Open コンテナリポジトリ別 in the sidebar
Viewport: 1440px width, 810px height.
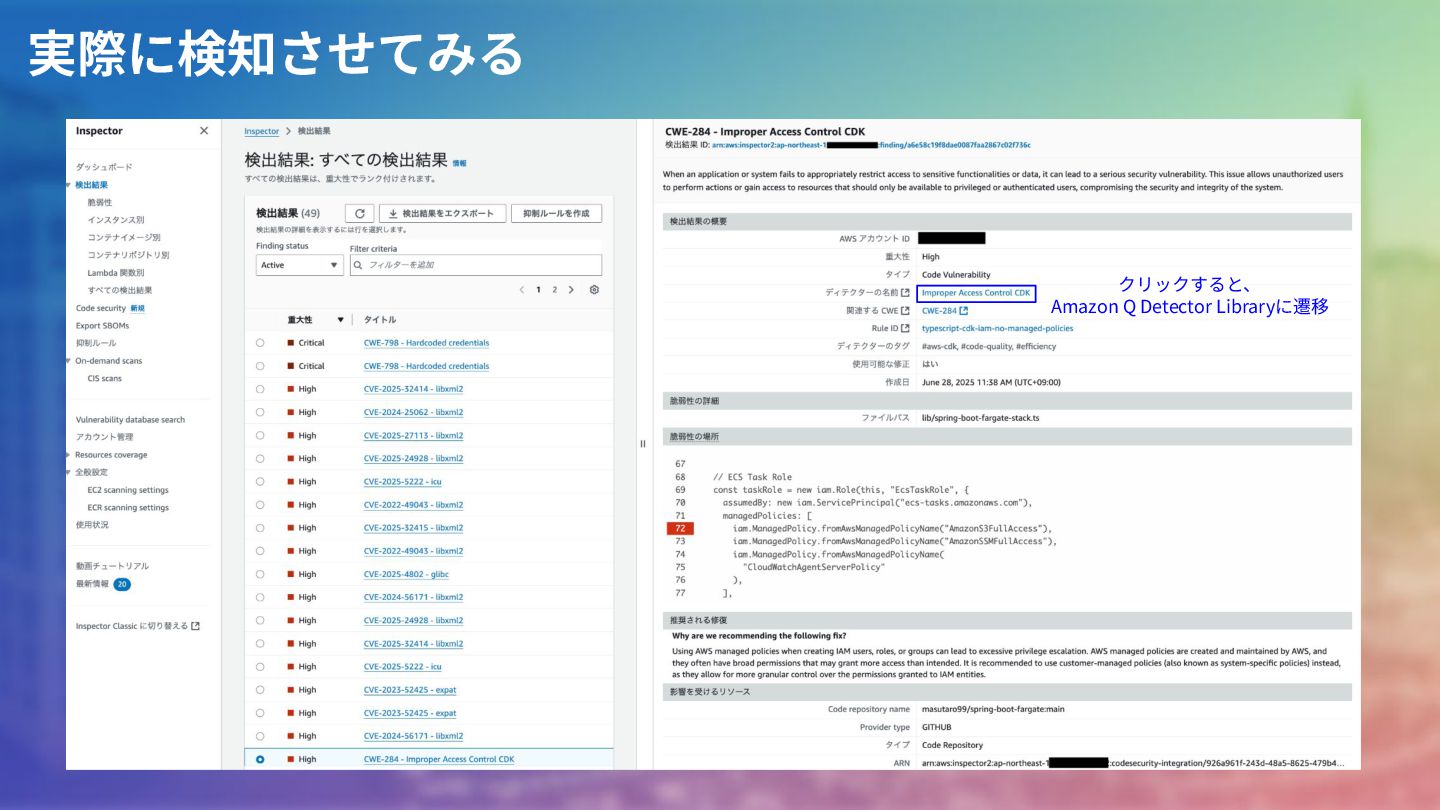(x=129, y=255)
